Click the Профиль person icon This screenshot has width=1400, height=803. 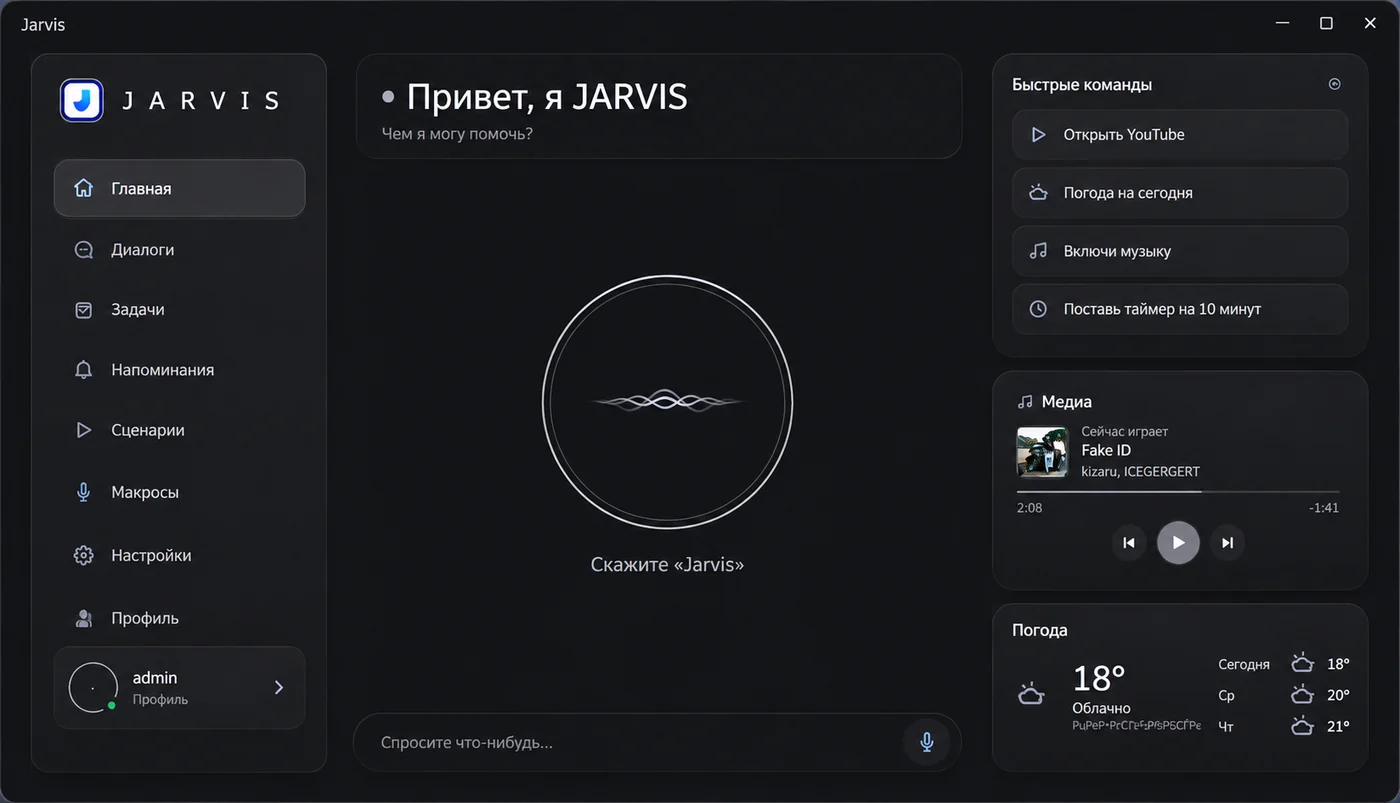pyautogui.click(x=84, y=618)
